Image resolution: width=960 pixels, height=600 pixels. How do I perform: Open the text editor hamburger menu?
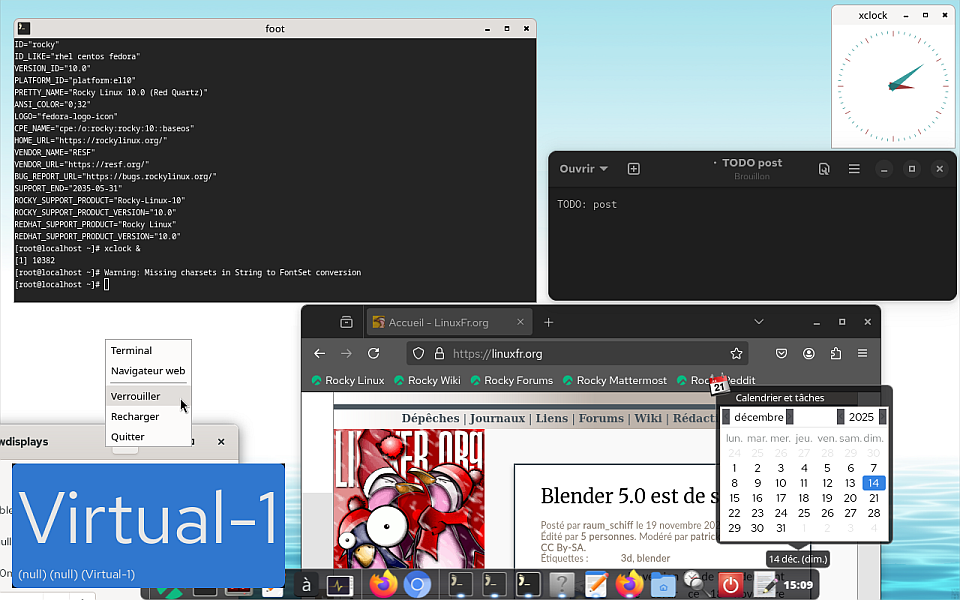point(854,169)
